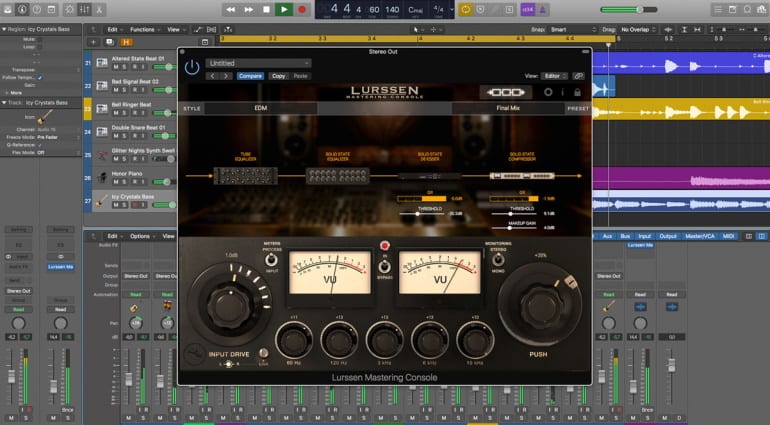Image resolution: width=770 pixels, height=425 pixels.
Task: Click the Editors scissors button in control bar
Action: [99, 9]
